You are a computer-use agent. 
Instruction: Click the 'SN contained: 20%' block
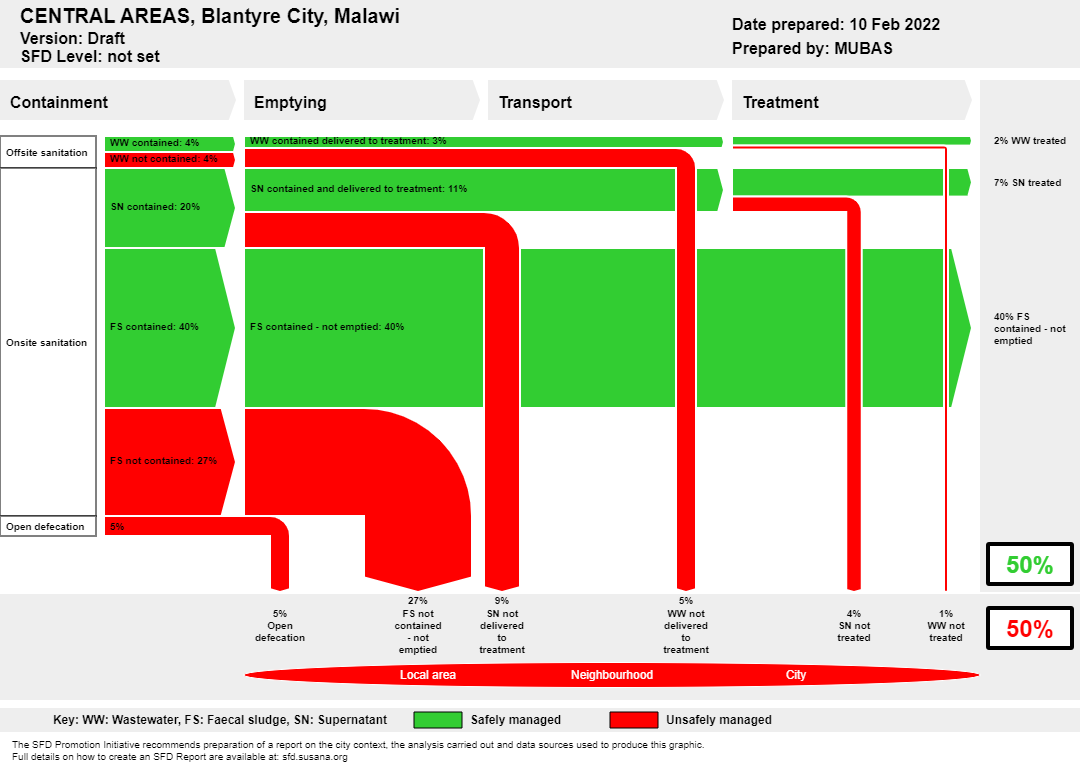(x=169, y=207)
